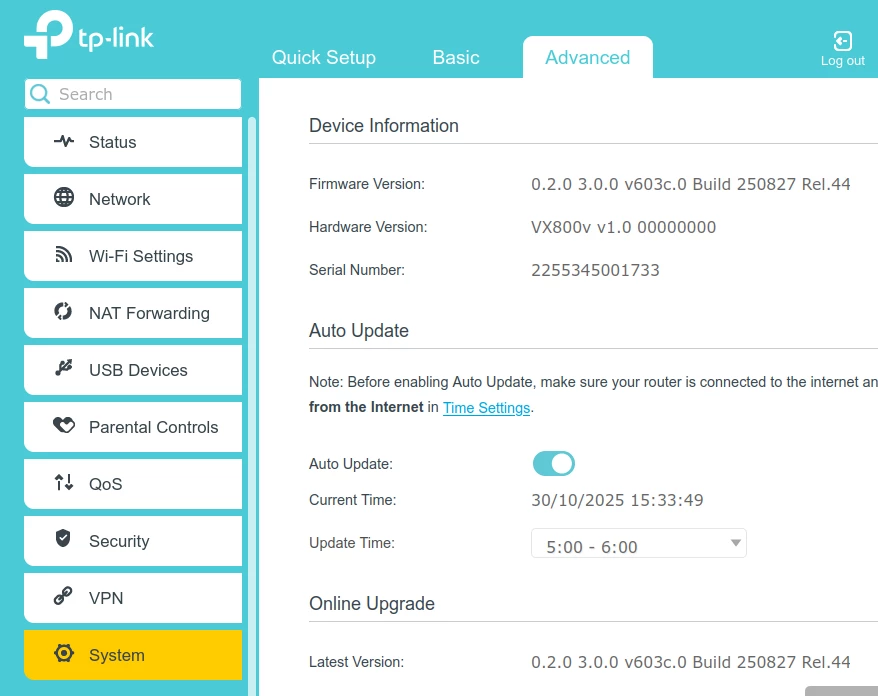Click the tp-link logo
The width and height of the screenshot is (878, 696).
(x=88, y=35)
